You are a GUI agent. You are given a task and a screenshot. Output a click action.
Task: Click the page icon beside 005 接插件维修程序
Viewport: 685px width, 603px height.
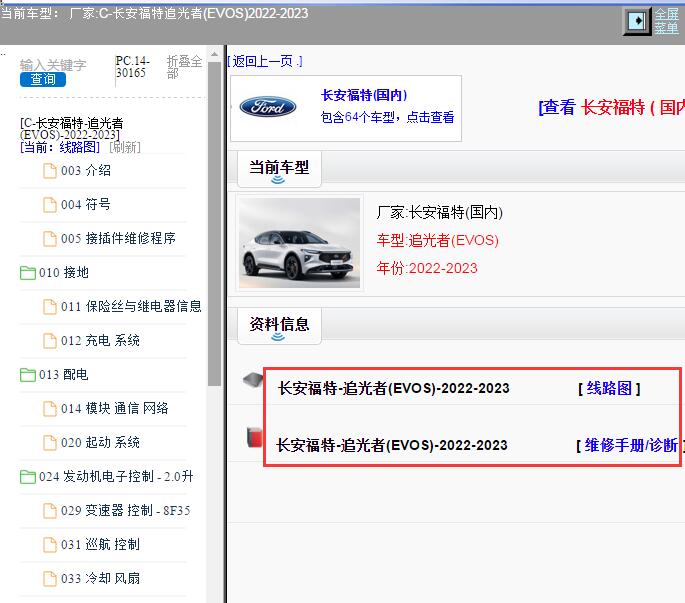point(50,239)
